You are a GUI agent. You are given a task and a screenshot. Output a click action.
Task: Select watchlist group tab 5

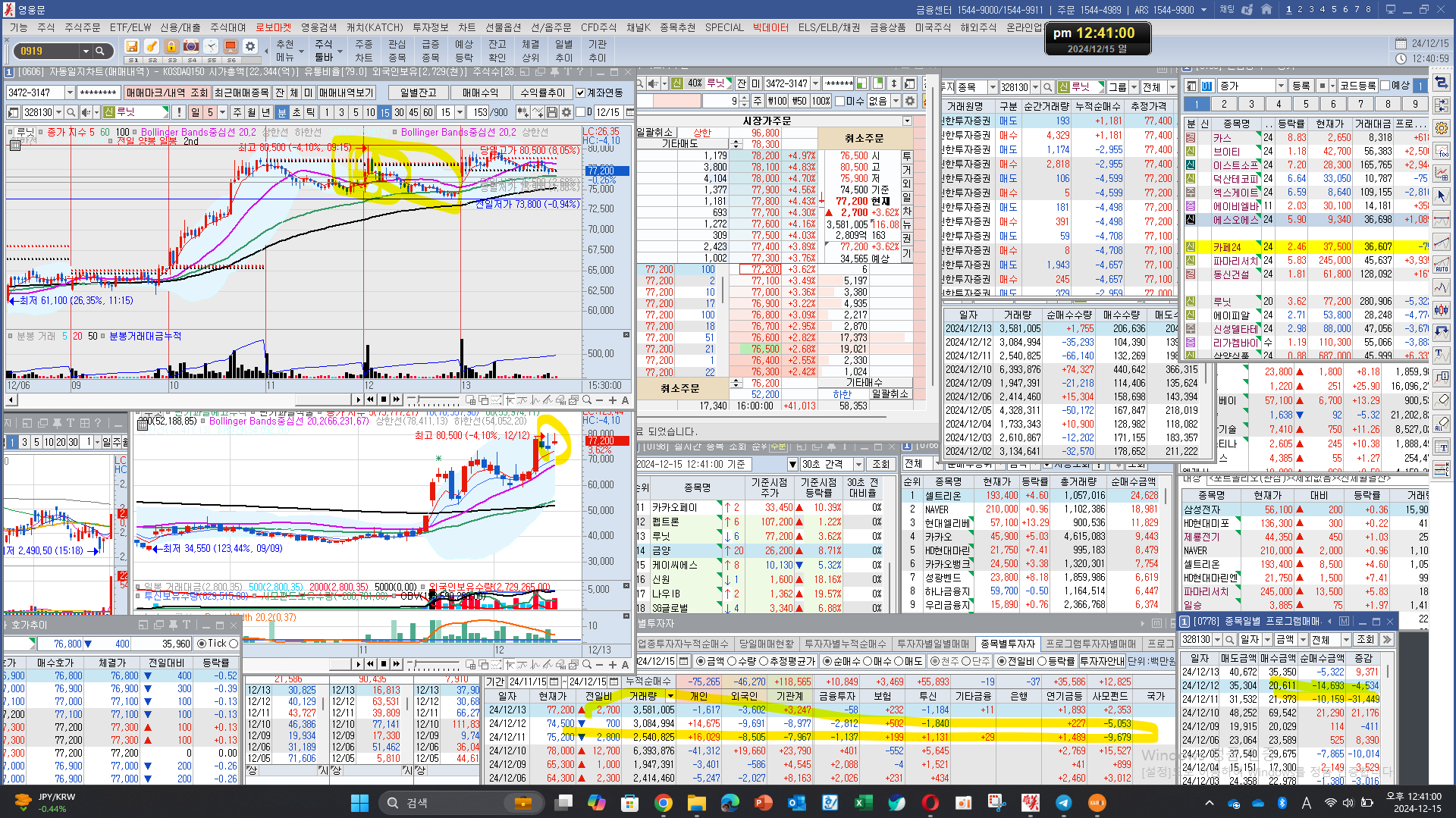point(1306,105)
